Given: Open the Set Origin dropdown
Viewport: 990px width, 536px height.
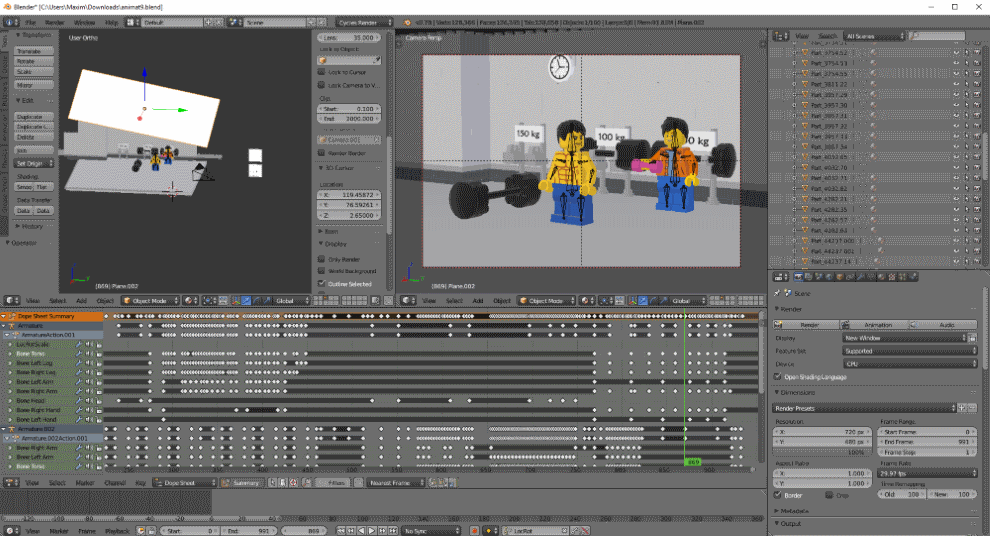Looking at the screenshot, I should [x=30, y=162].
